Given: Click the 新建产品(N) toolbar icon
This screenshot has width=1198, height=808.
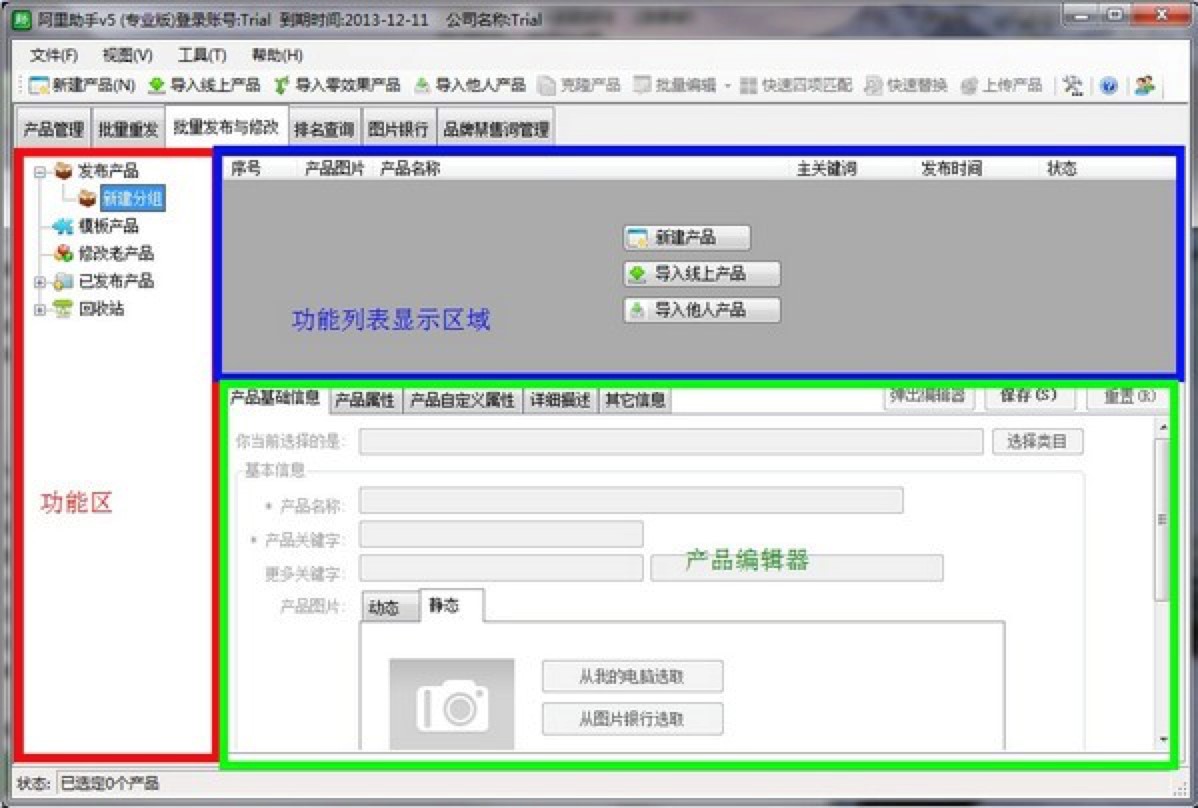Looking at the screenshot, I should (39, 86).
